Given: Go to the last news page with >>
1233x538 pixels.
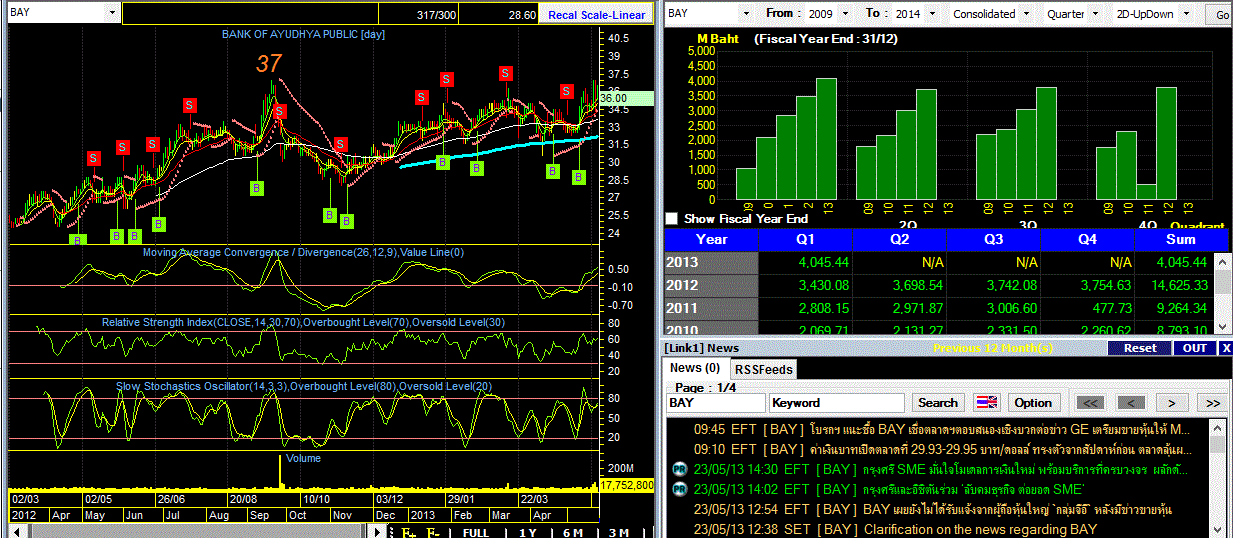Looking at the screenshot, I should [x=1212, y=403].
